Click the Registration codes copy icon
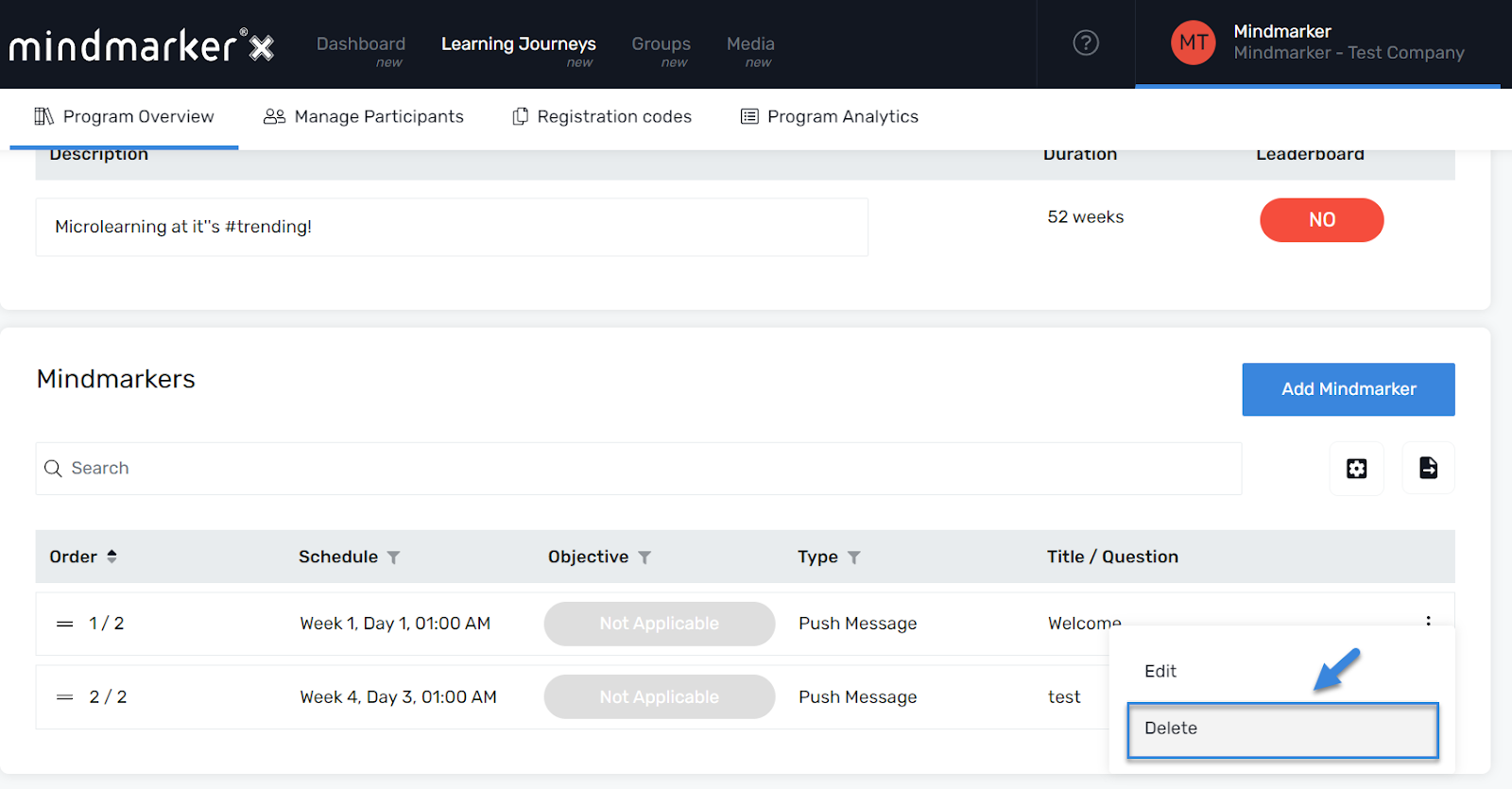1512x789 pixels. pyautogui.click(x=520, y=116)
